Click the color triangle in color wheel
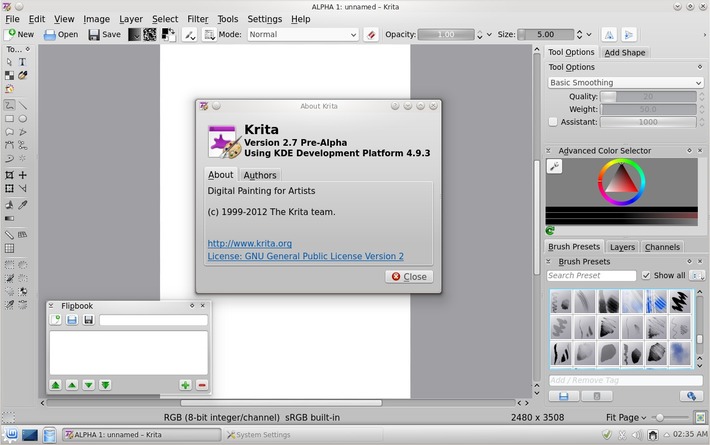 coord(621,183)
